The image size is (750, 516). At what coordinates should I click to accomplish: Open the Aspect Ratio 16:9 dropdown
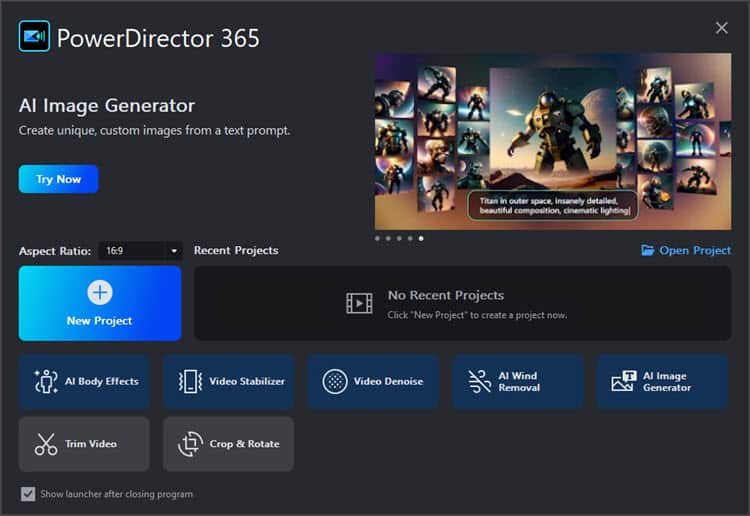point(140,251)
